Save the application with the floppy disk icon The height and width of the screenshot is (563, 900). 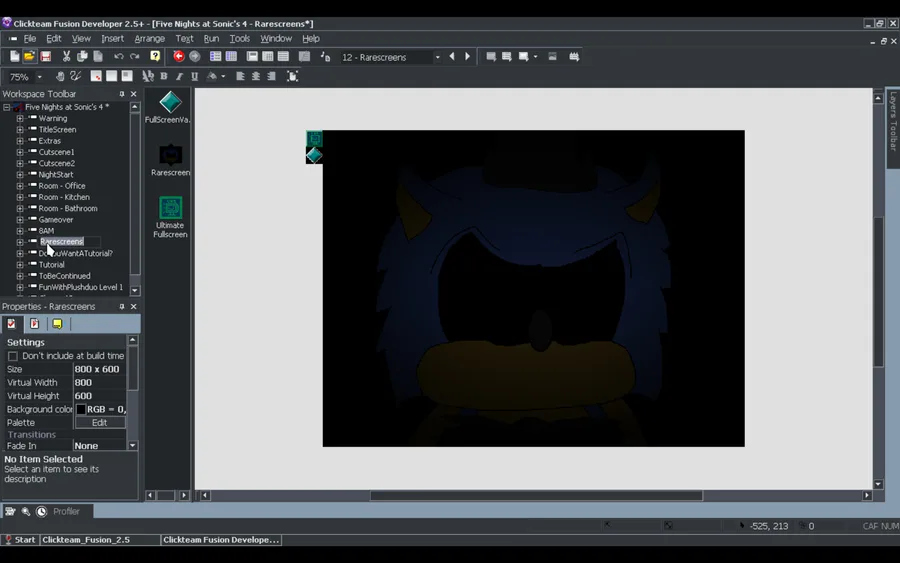pos(45,56)
